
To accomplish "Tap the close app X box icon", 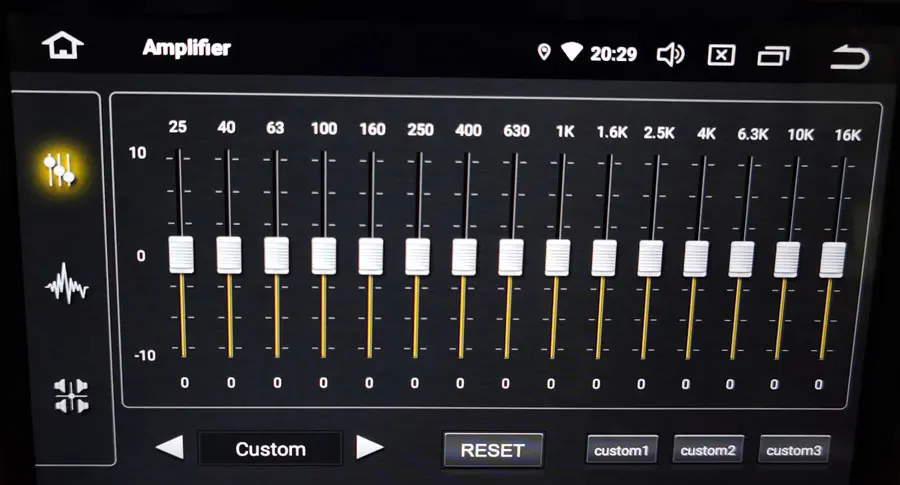I will point(721,55).
